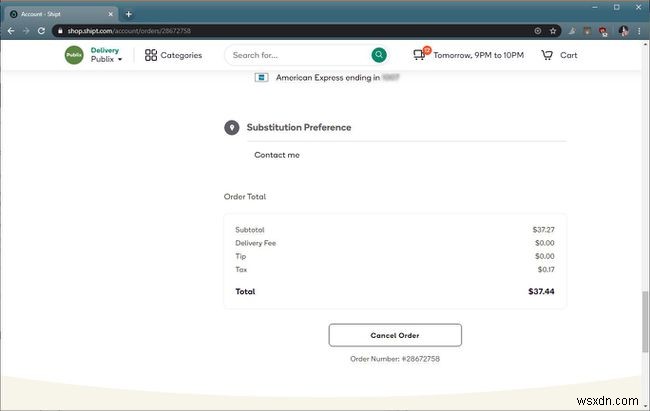Click the first browser extension icon
Image resolution: width=650 pixels, height=411 pixels.
[x=572, y=31]
